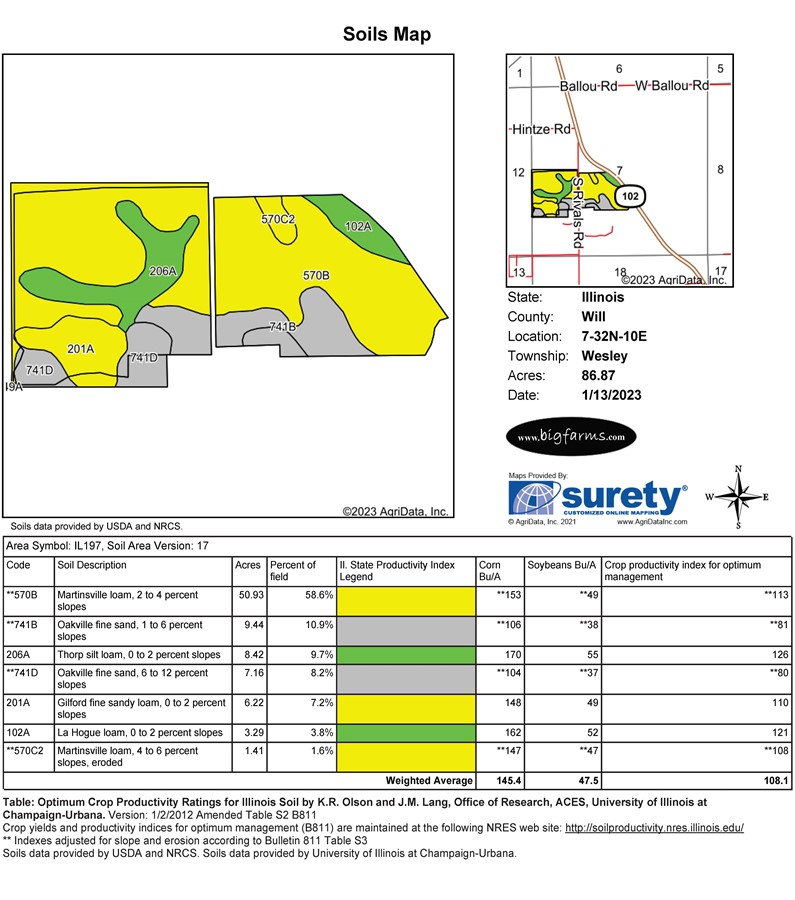
Task: Click the 'Hintze Rd' label on locator map
Action: pyautogui.click(x=541, y=129)
